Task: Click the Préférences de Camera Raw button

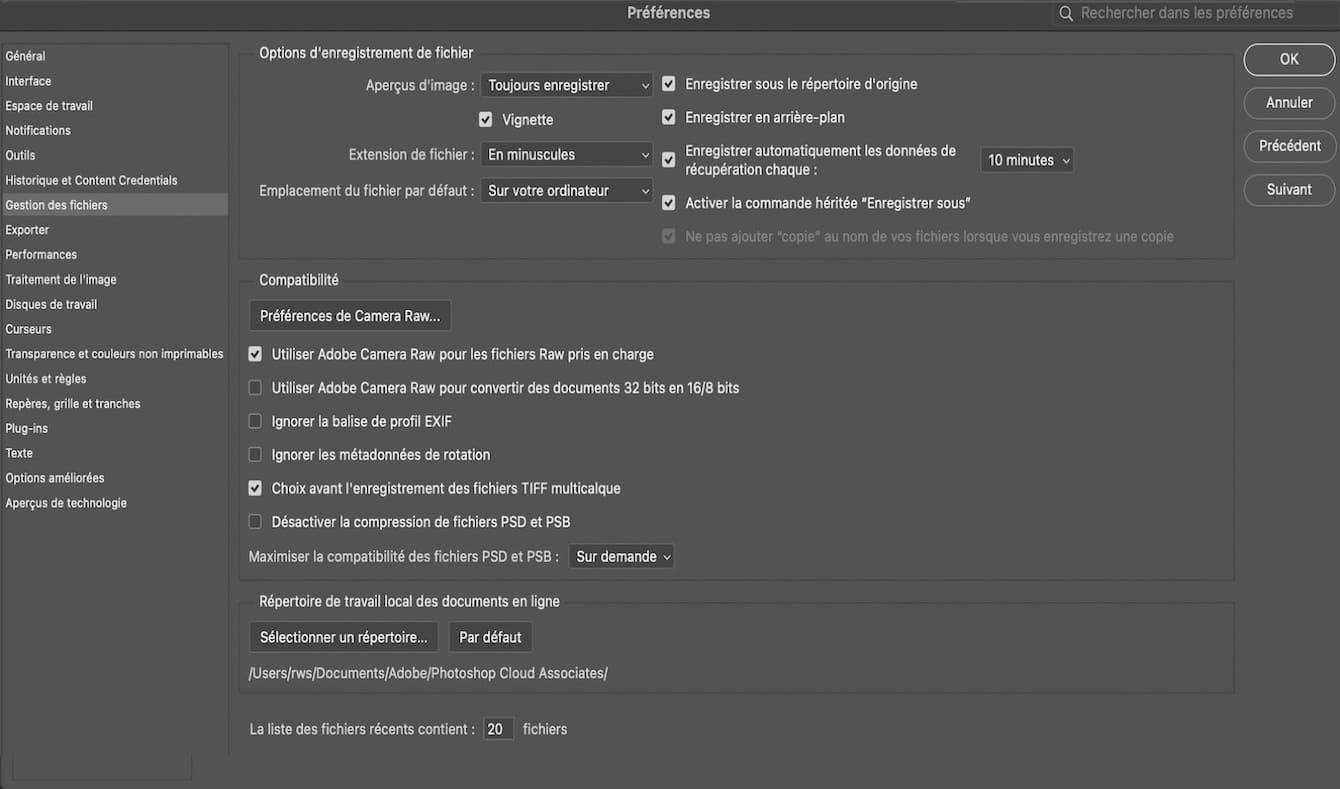Action: point(350,316)
